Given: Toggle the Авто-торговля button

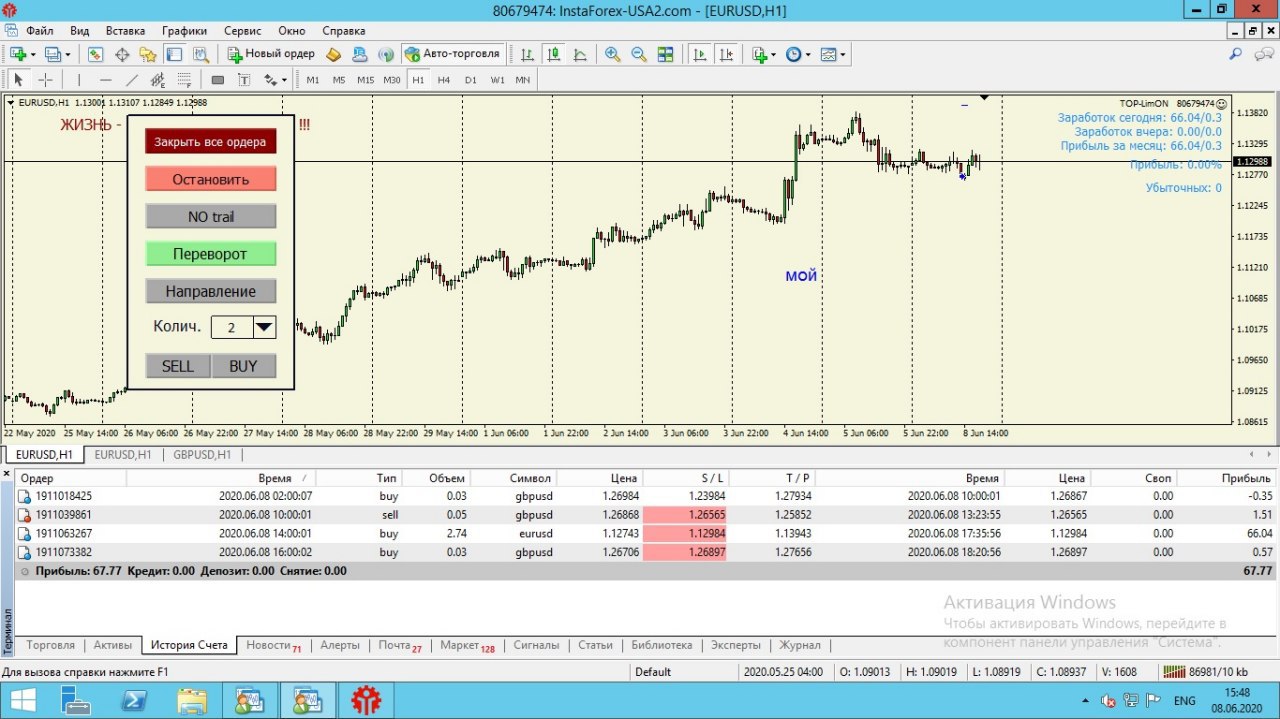Looking at the screenshot, I should point(452,54).
